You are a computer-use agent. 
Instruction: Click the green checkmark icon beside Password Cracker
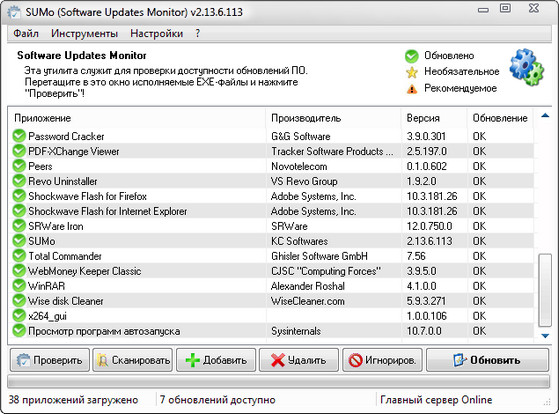(19, 136)
